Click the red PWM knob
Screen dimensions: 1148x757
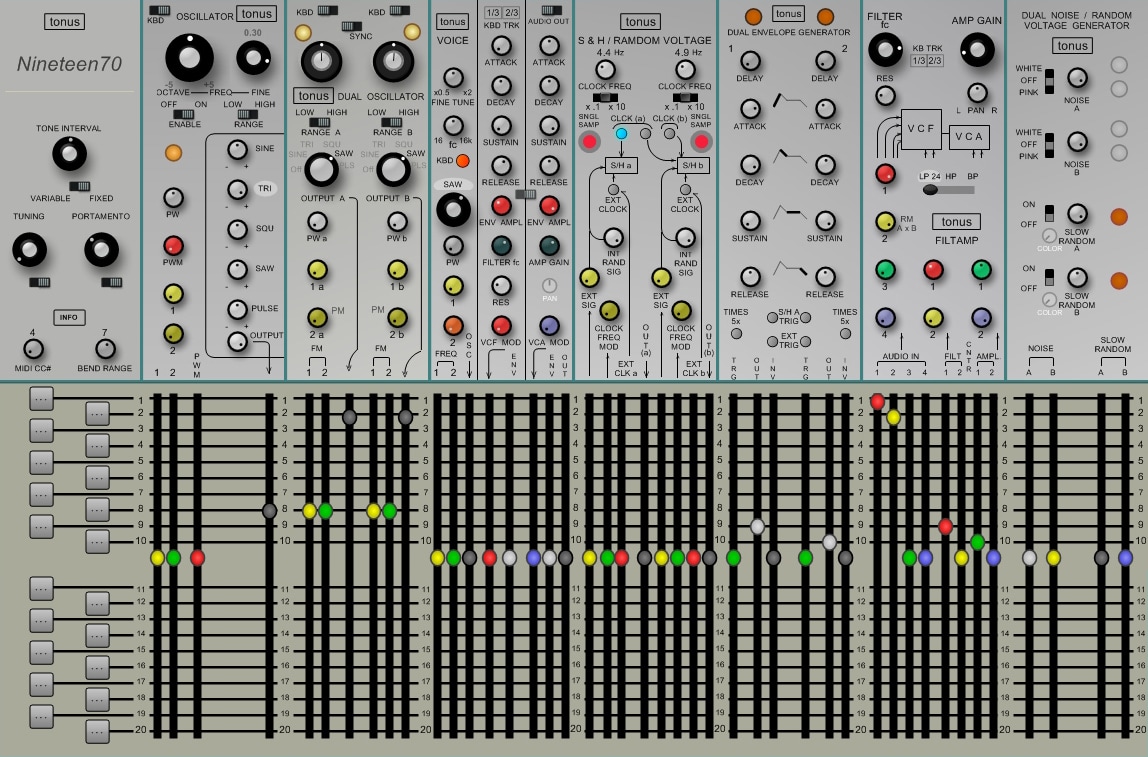pos(173,245)
